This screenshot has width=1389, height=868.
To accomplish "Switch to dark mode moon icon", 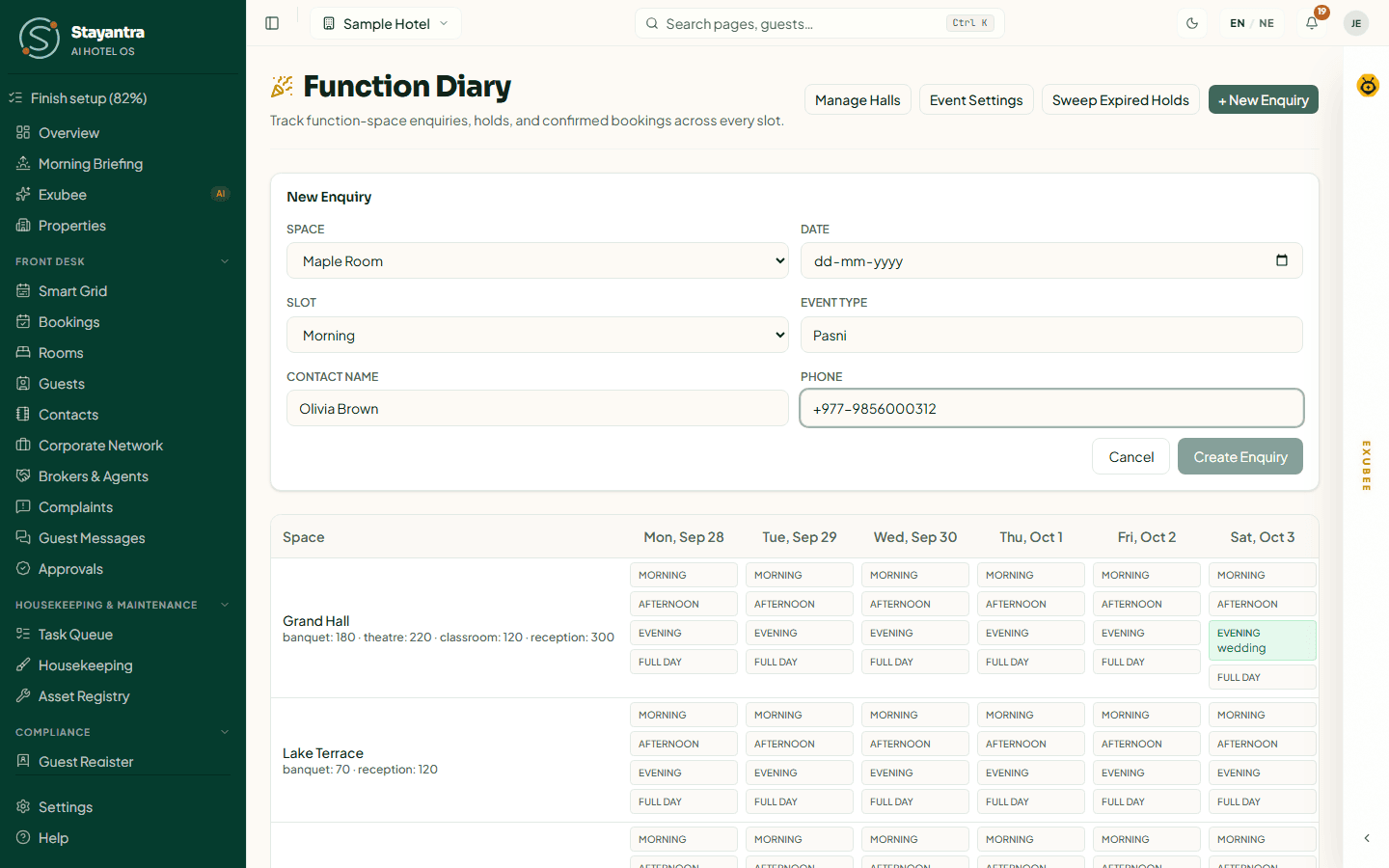I will [x=1192, y=23].
